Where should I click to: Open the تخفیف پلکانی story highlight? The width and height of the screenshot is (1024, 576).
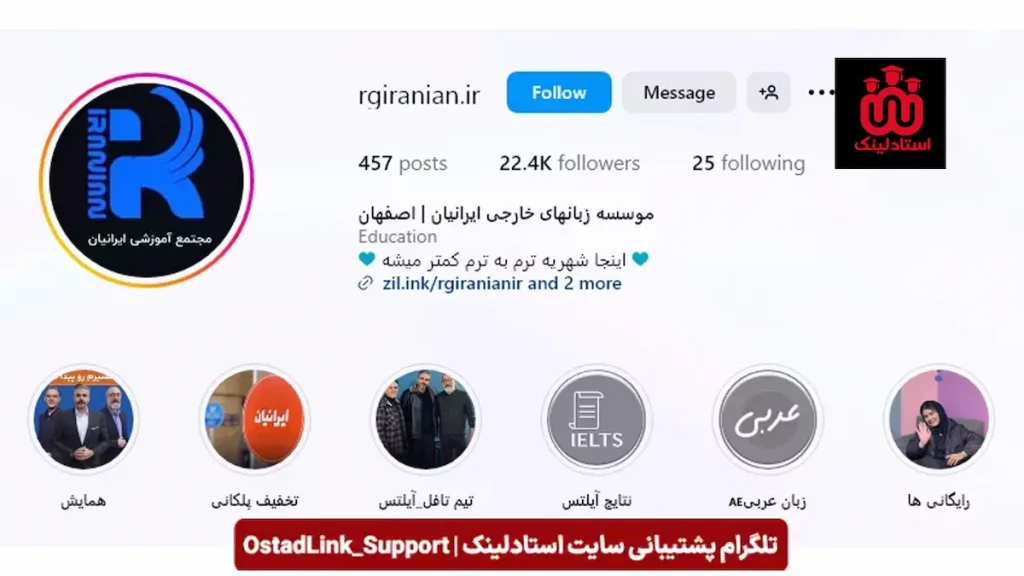point(254,419)
